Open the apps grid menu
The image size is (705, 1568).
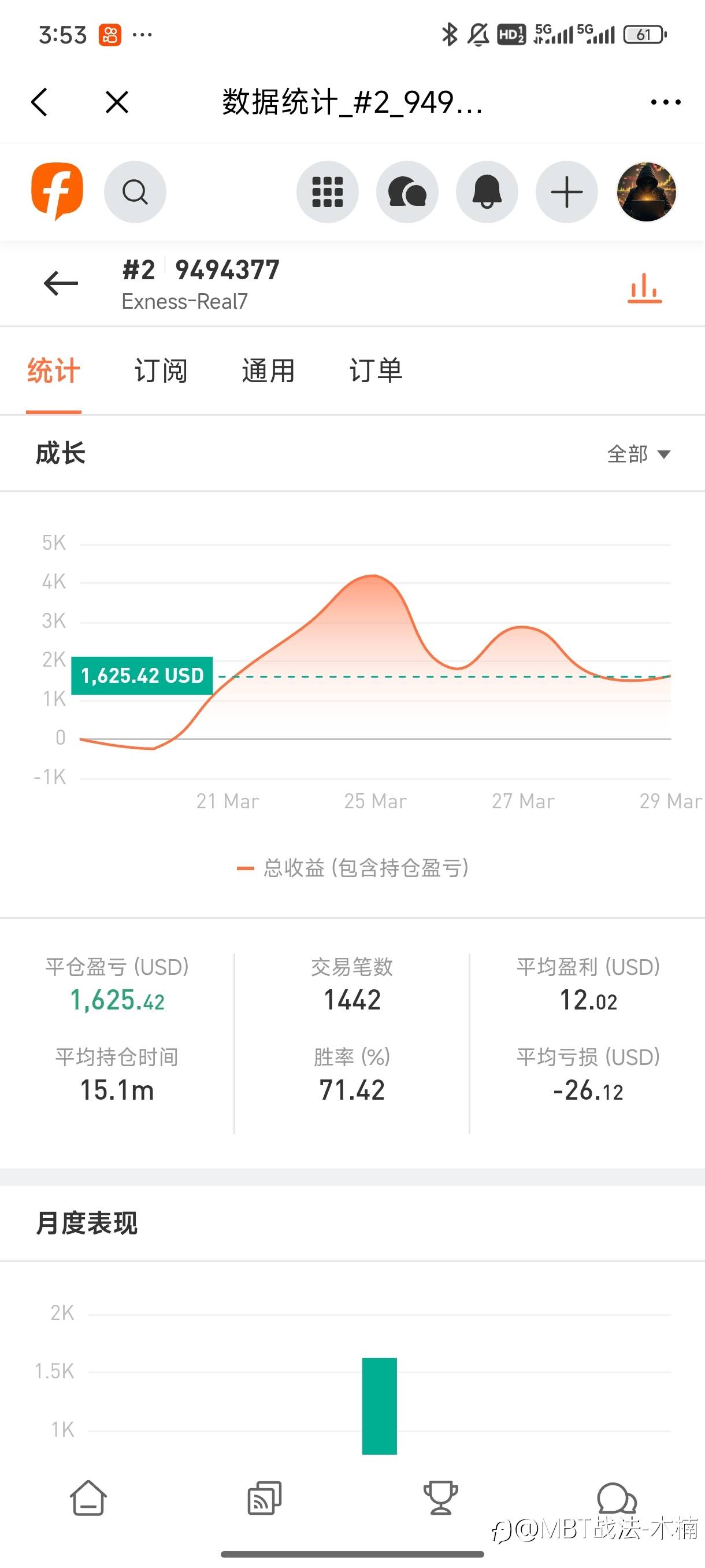[327, 192]
